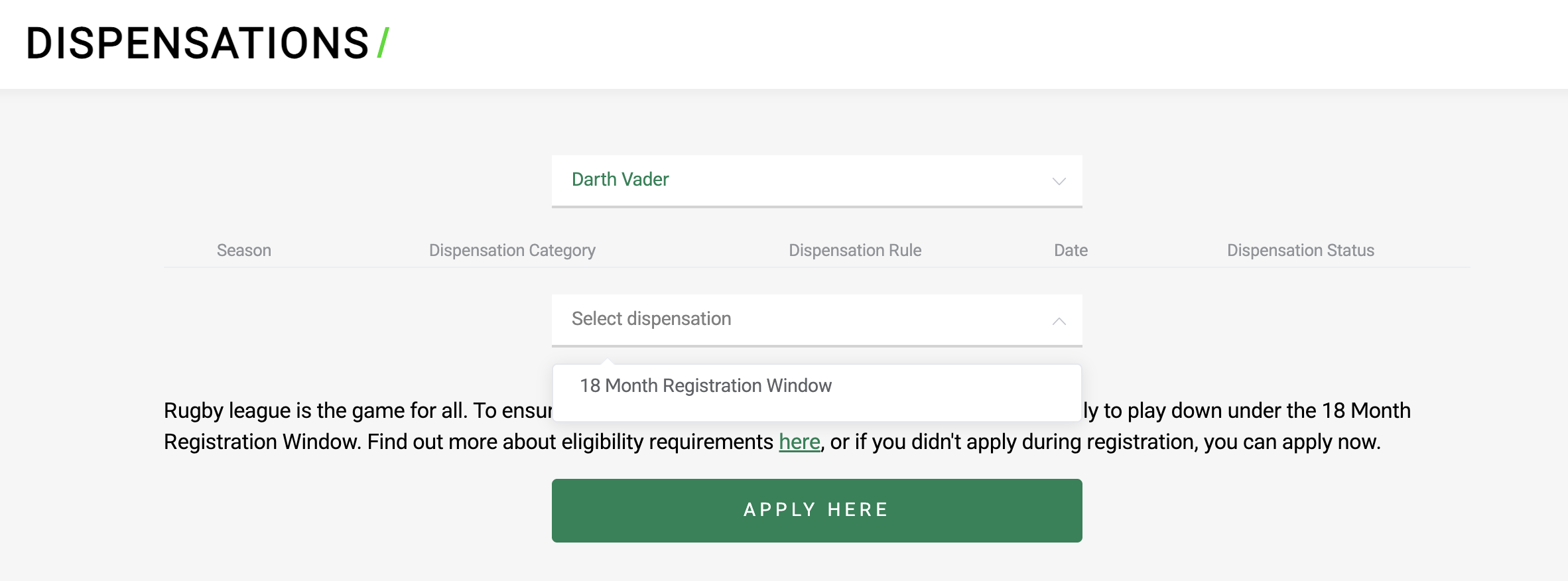Click the Dispensation Status column header
Image resolution: width=1568 pixels, height=581 pixels.
click(x=1300, y=250)
